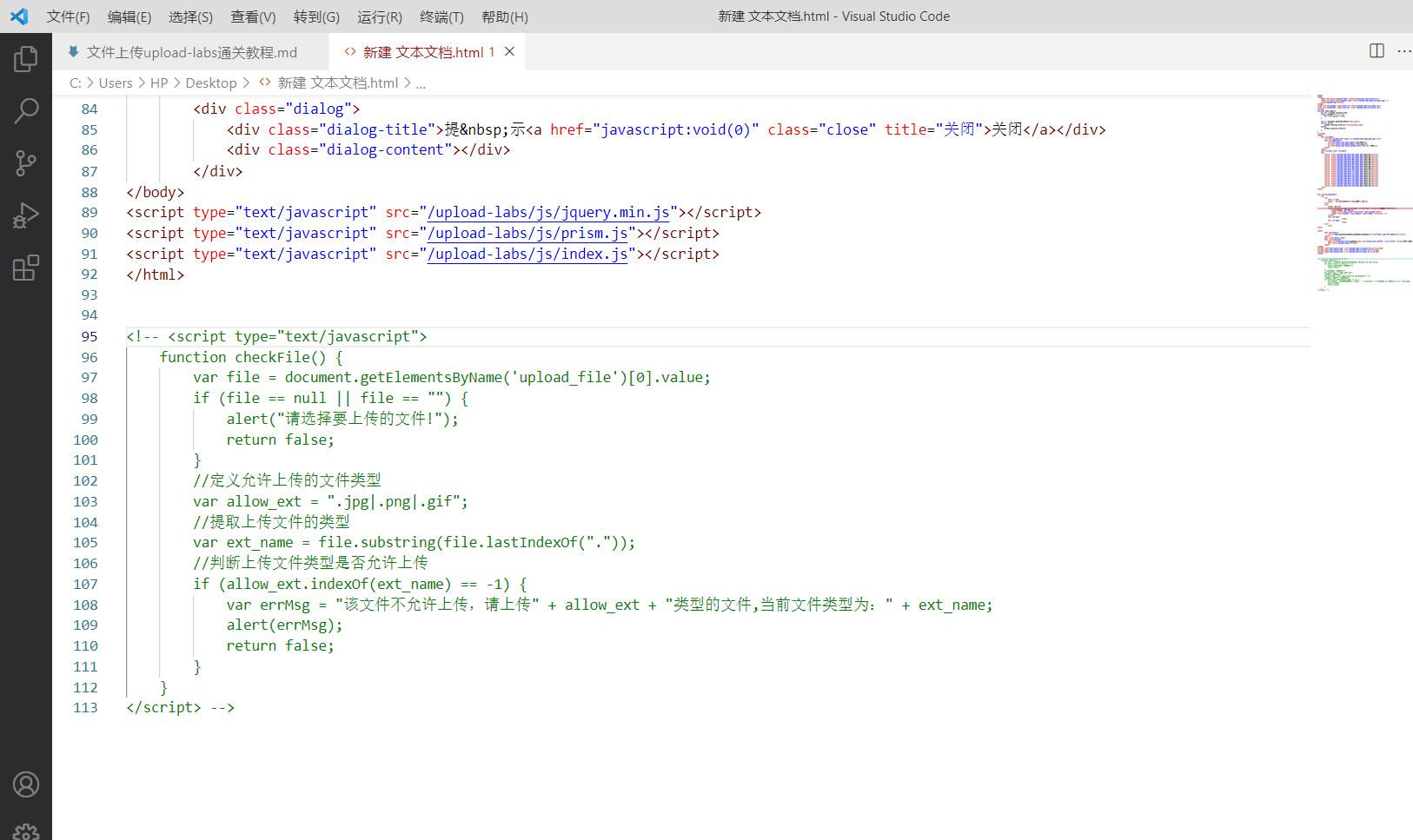Open the 运行(R) menu

tap(380, 17)
